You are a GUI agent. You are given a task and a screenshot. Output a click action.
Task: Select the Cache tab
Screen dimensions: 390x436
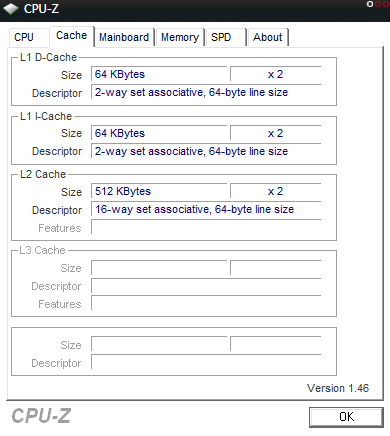coord(72,36)
